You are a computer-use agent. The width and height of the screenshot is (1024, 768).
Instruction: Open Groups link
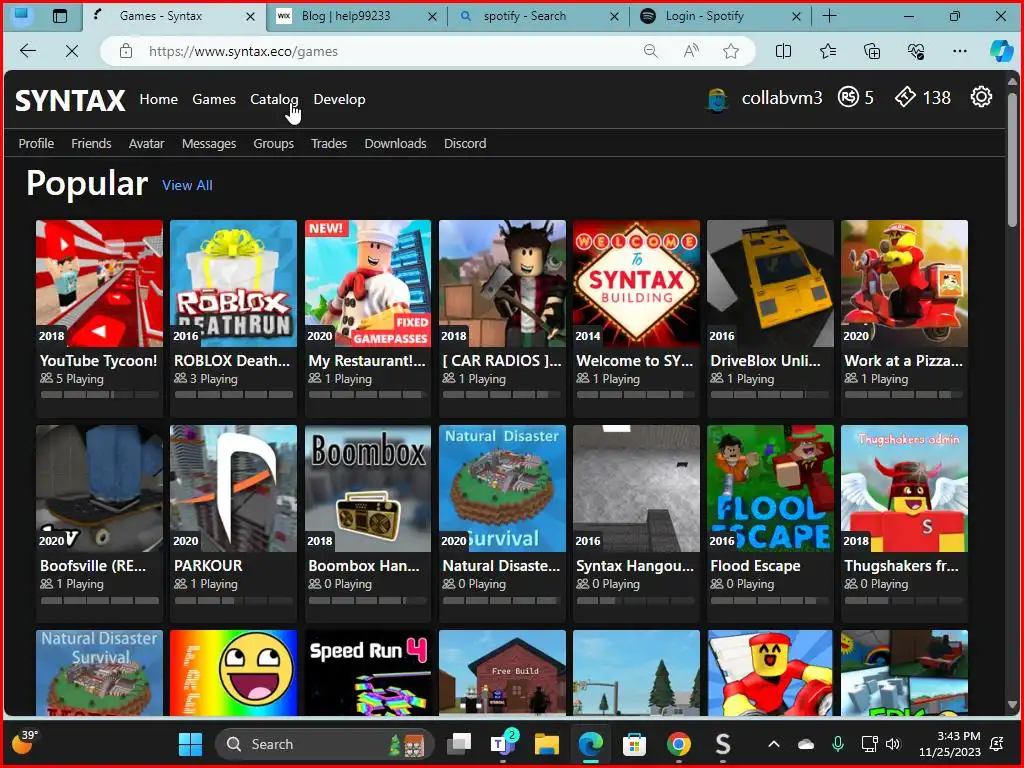274,143
